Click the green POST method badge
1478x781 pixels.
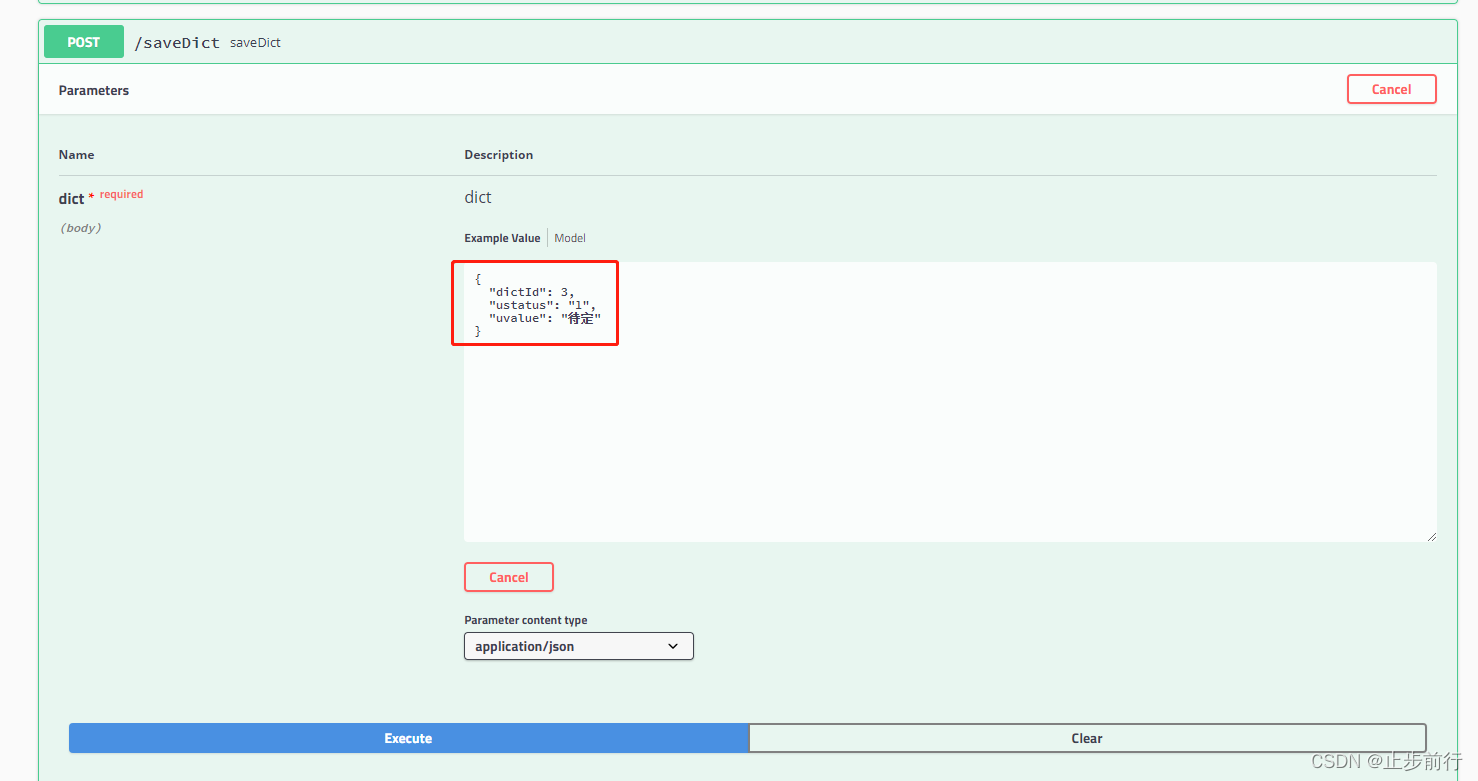coord(84,42)
